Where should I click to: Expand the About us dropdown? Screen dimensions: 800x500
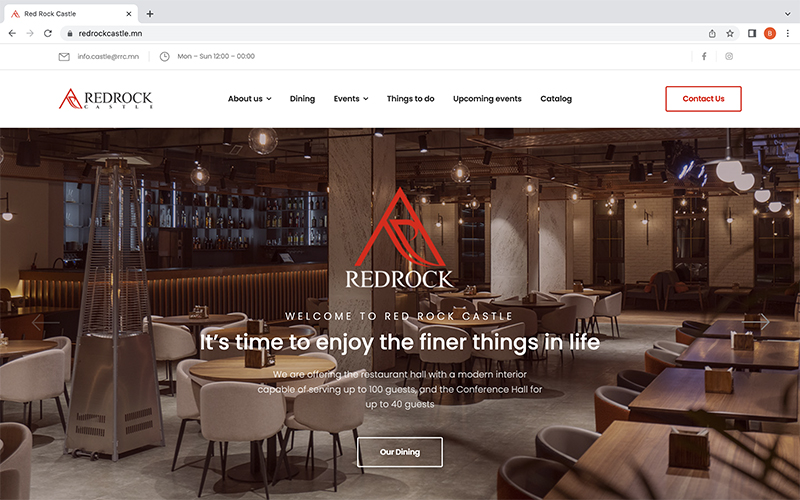(249, 98)
